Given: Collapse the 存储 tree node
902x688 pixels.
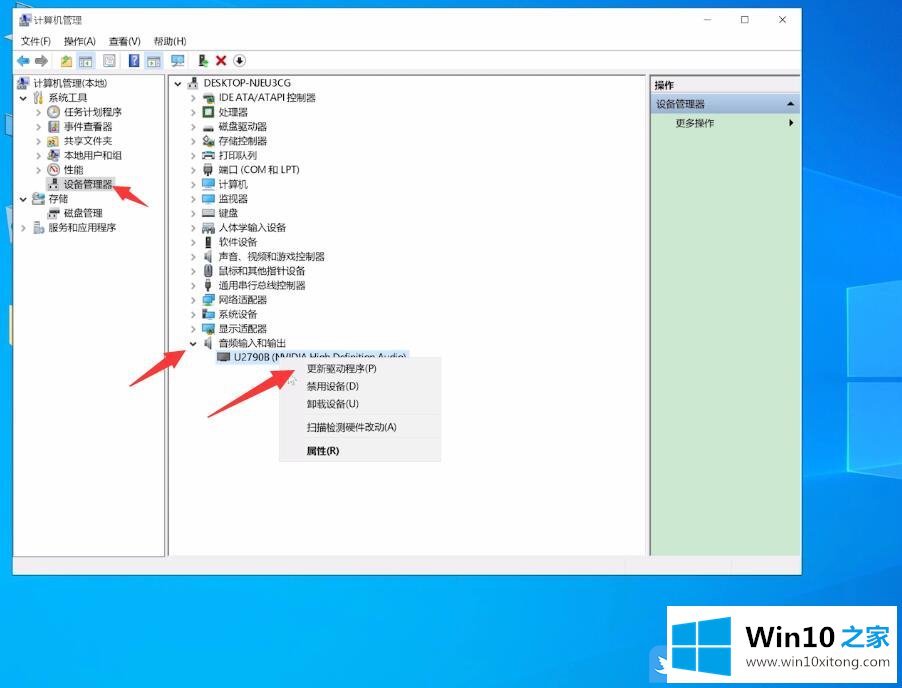Looking at the screenshot, I should [x=23, y=199].
